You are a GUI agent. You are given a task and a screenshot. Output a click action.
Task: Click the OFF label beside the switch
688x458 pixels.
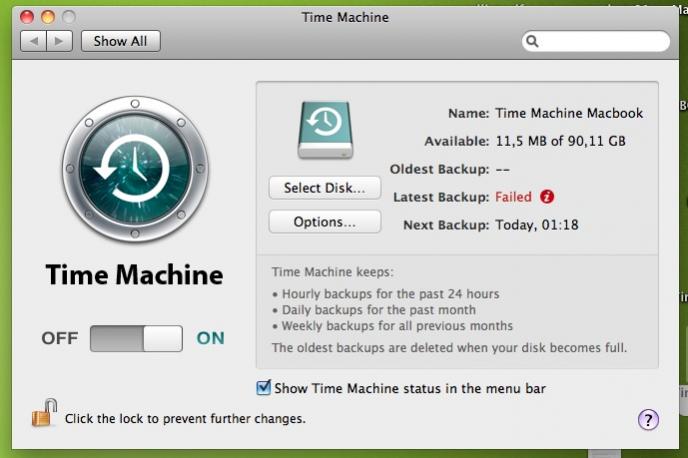[60, 338]
